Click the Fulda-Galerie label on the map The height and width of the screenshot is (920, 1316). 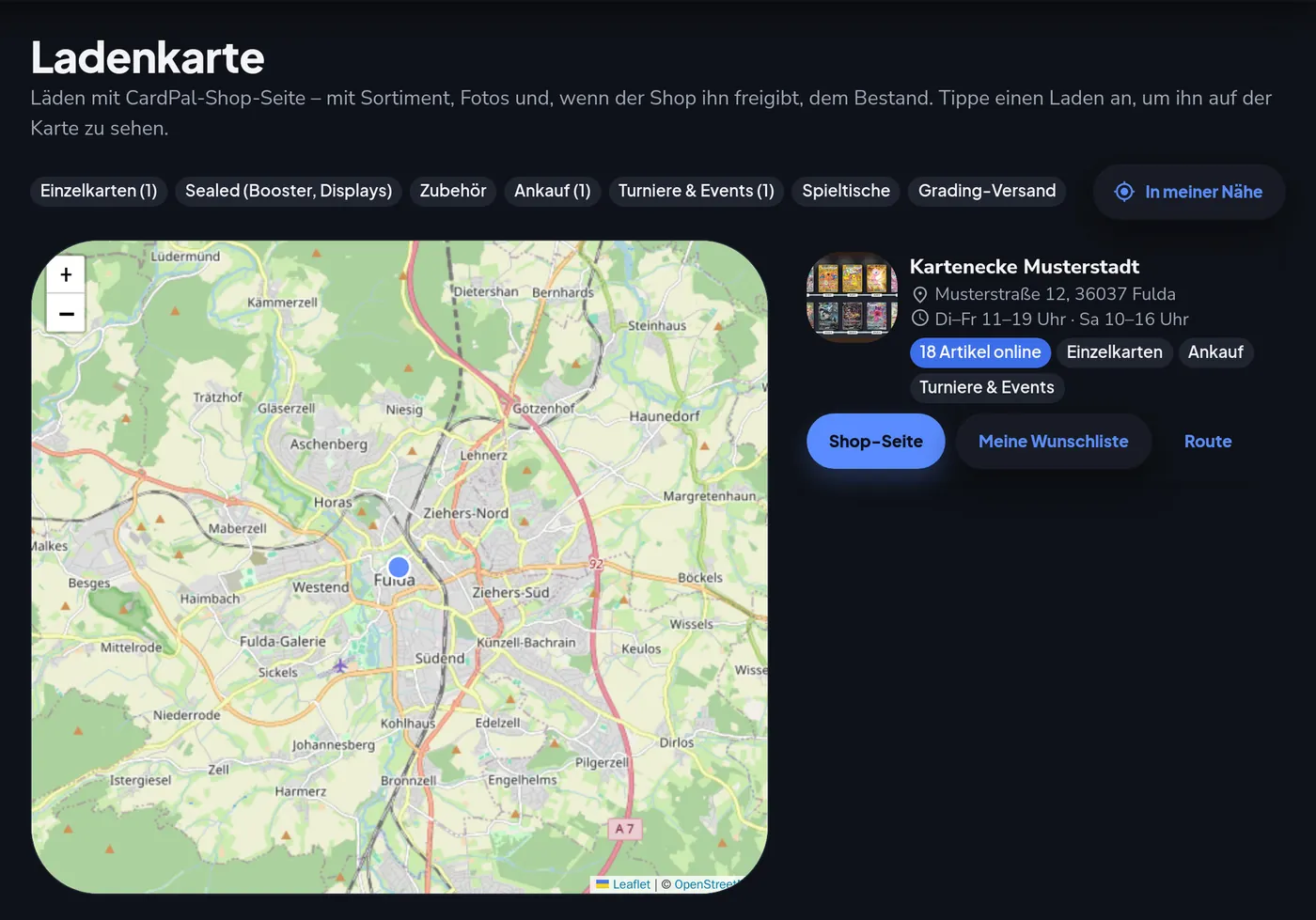(x=283, y=642)
